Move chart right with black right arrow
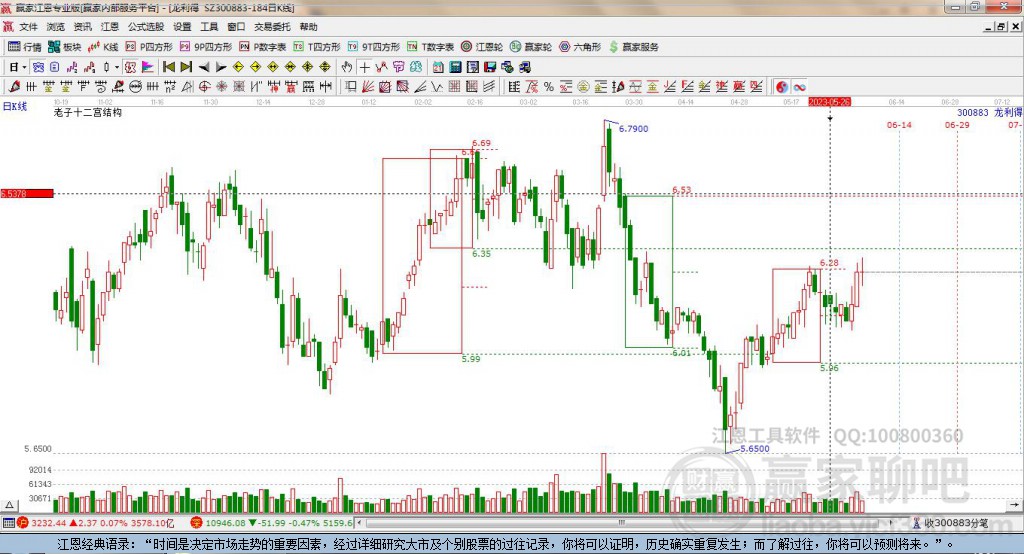This screenshot has width=1024, height=554. point(221,67)
